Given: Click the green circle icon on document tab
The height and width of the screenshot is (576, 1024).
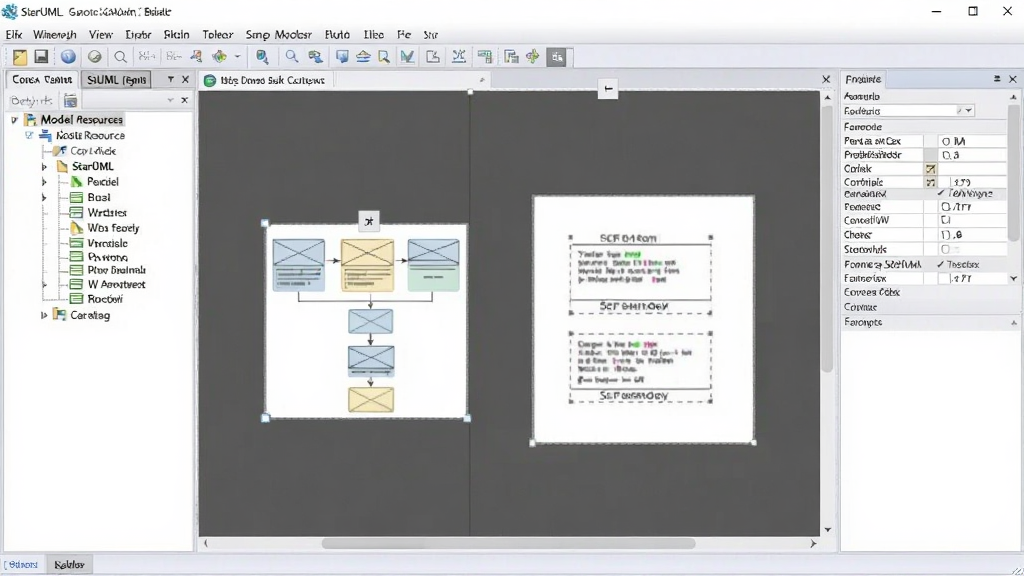Looking at the screenshot, I should point(210,80).
